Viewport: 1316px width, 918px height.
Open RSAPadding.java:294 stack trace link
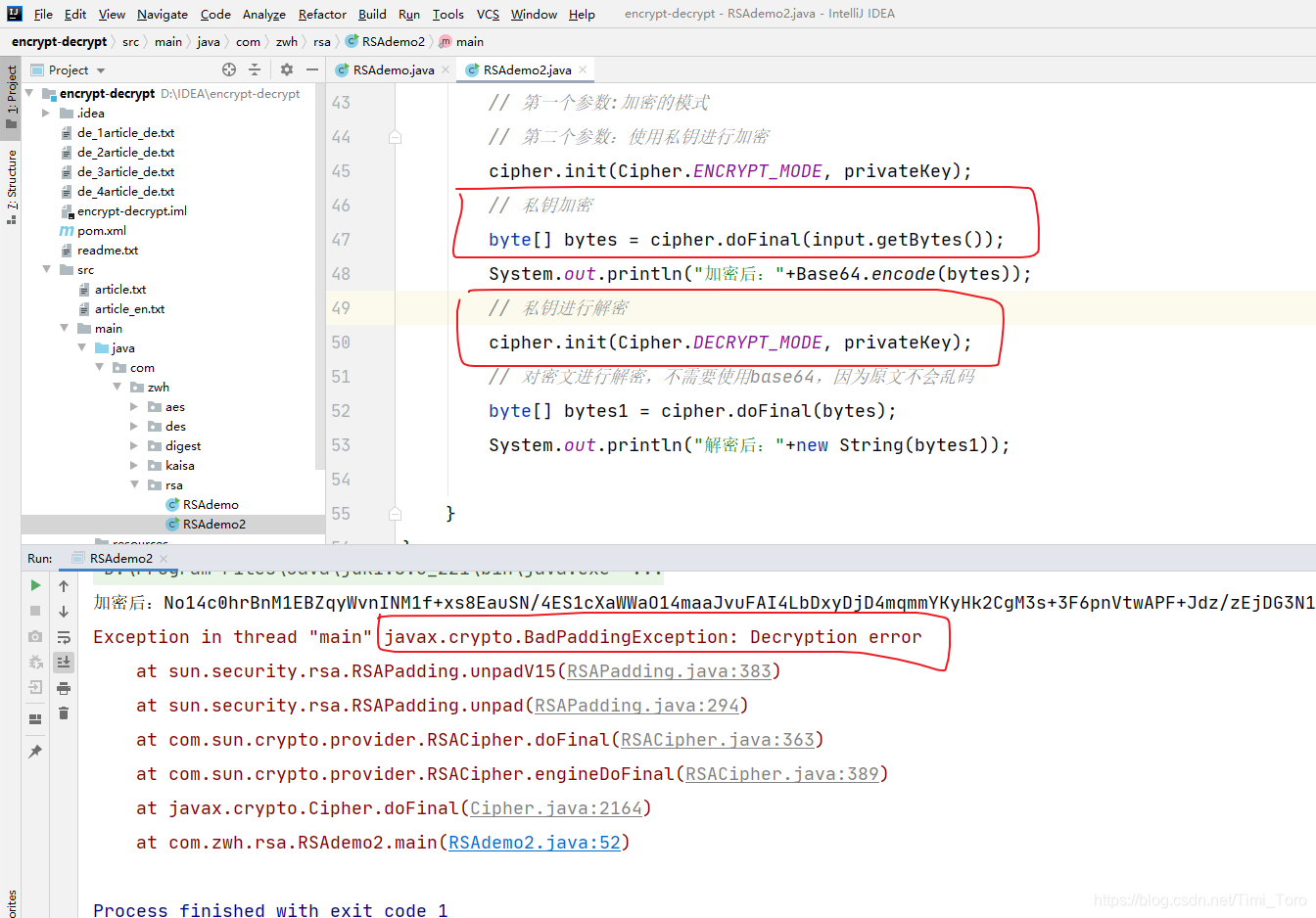tap(637, 706)
